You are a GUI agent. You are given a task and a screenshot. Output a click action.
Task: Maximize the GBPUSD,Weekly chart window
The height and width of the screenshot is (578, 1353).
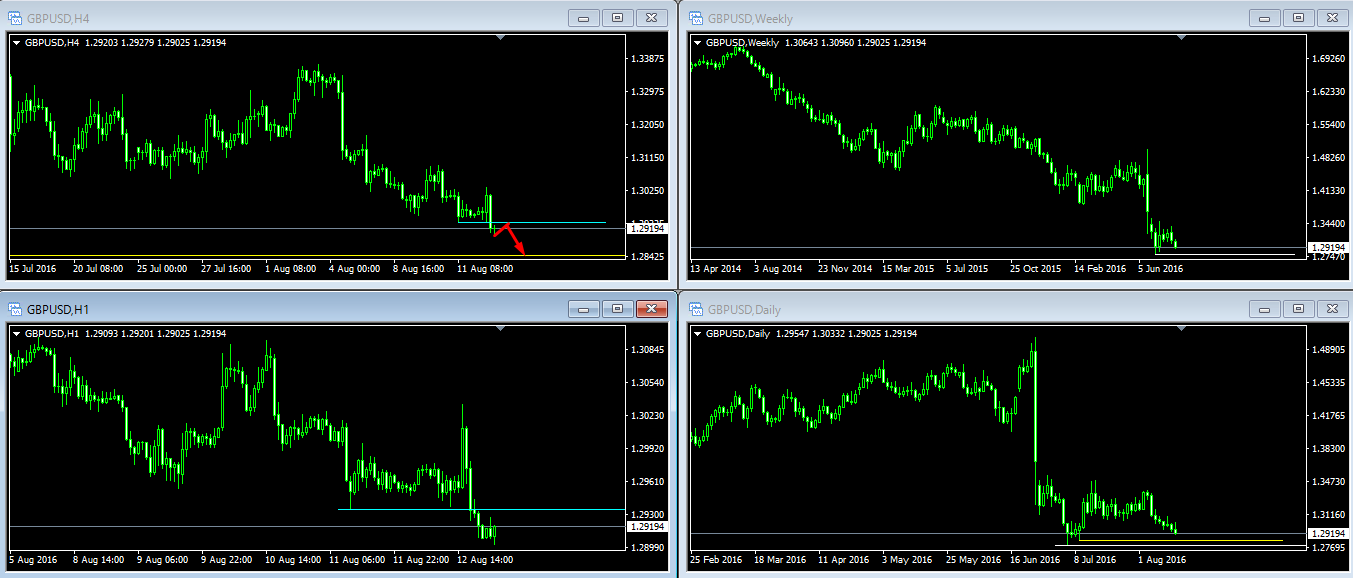point(1298,17)
